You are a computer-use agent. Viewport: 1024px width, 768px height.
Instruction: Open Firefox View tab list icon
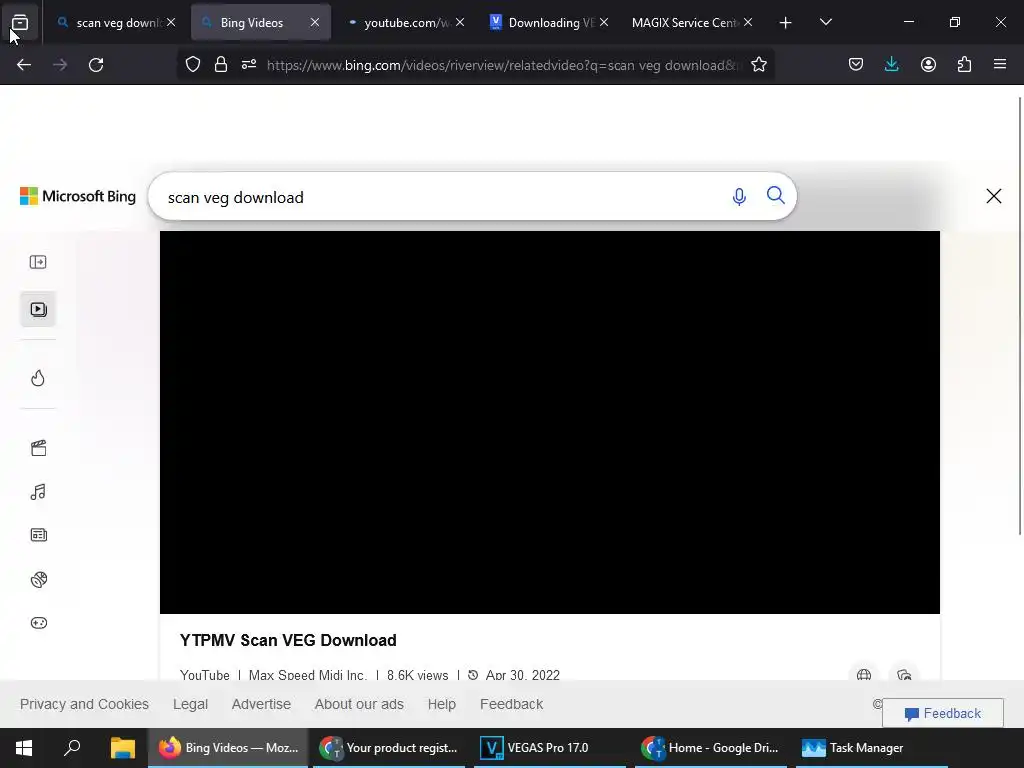tap(20, 22)
